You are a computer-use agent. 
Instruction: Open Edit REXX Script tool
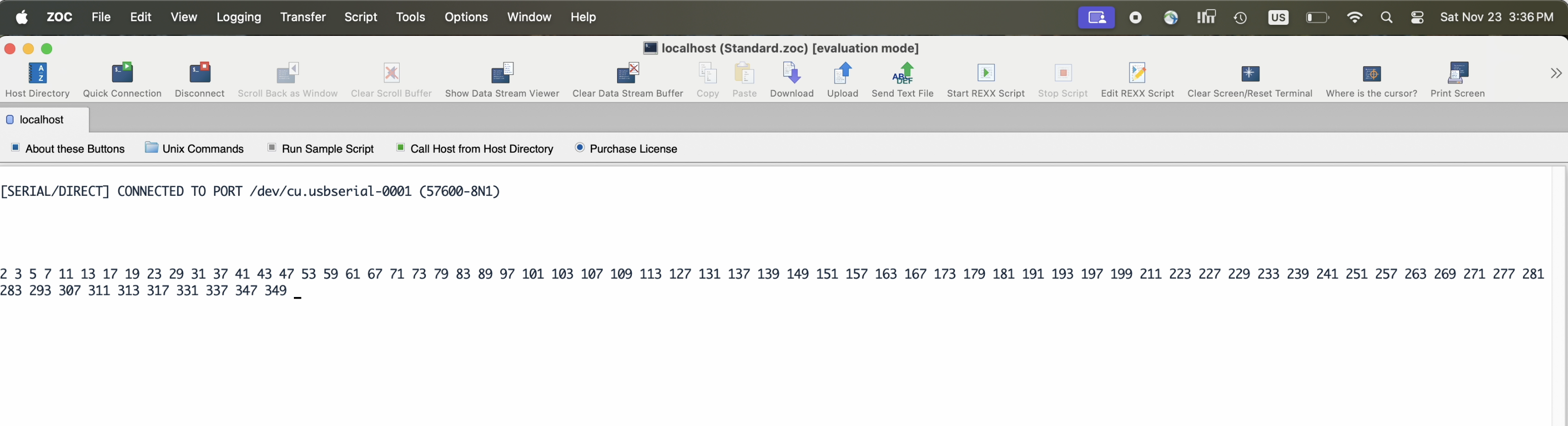tap(1137, 80)
